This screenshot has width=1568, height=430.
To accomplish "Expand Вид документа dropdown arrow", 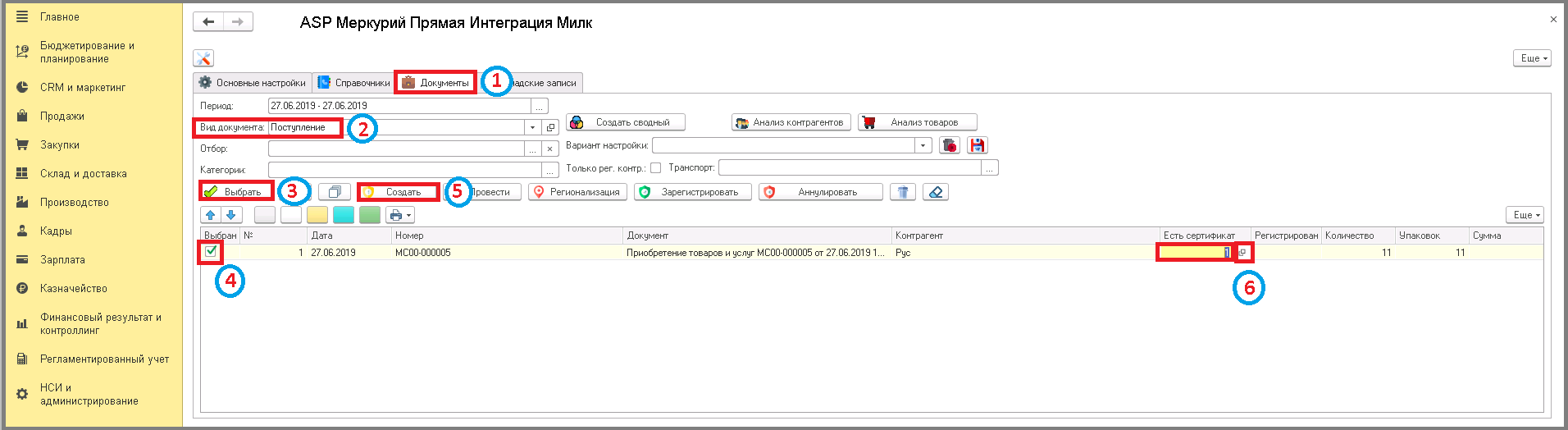I will coord(533,127).
